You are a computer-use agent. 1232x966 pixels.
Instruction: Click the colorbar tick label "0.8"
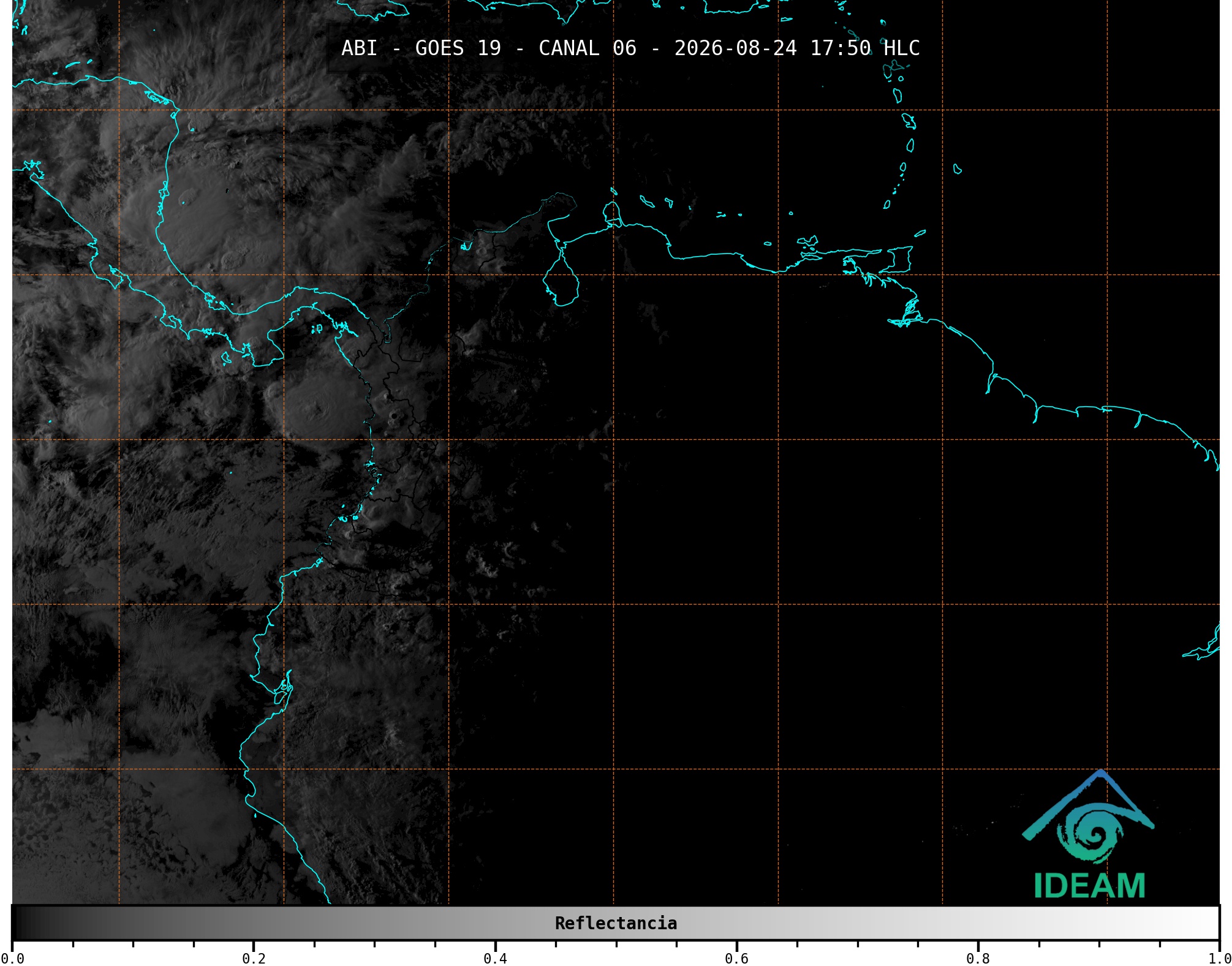click(978, 959)
